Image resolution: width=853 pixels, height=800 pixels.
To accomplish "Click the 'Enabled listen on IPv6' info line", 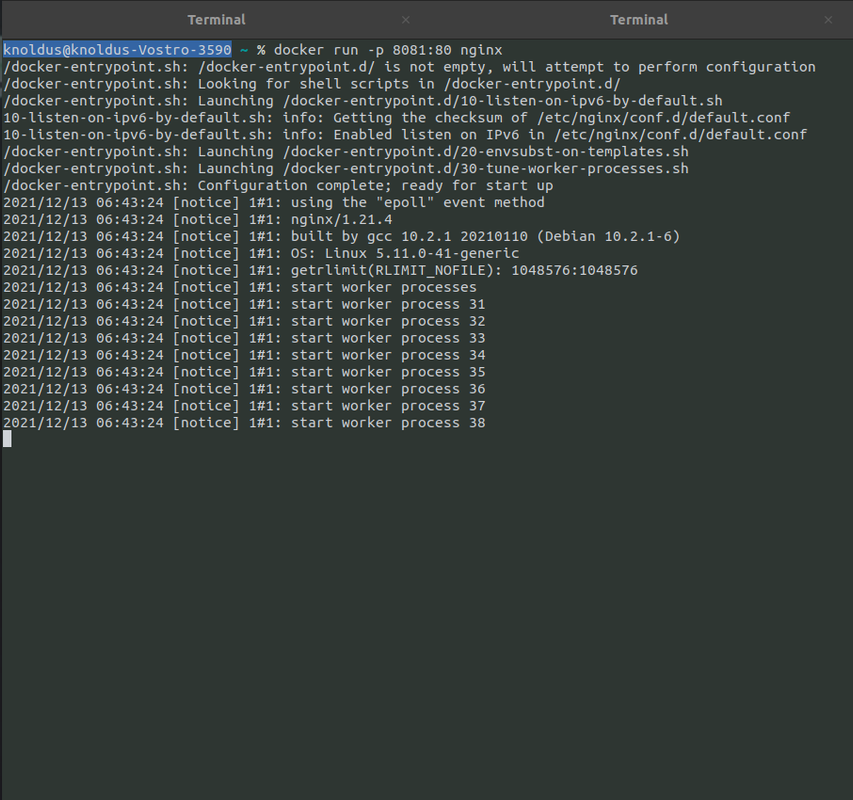I will pos(405,134).
